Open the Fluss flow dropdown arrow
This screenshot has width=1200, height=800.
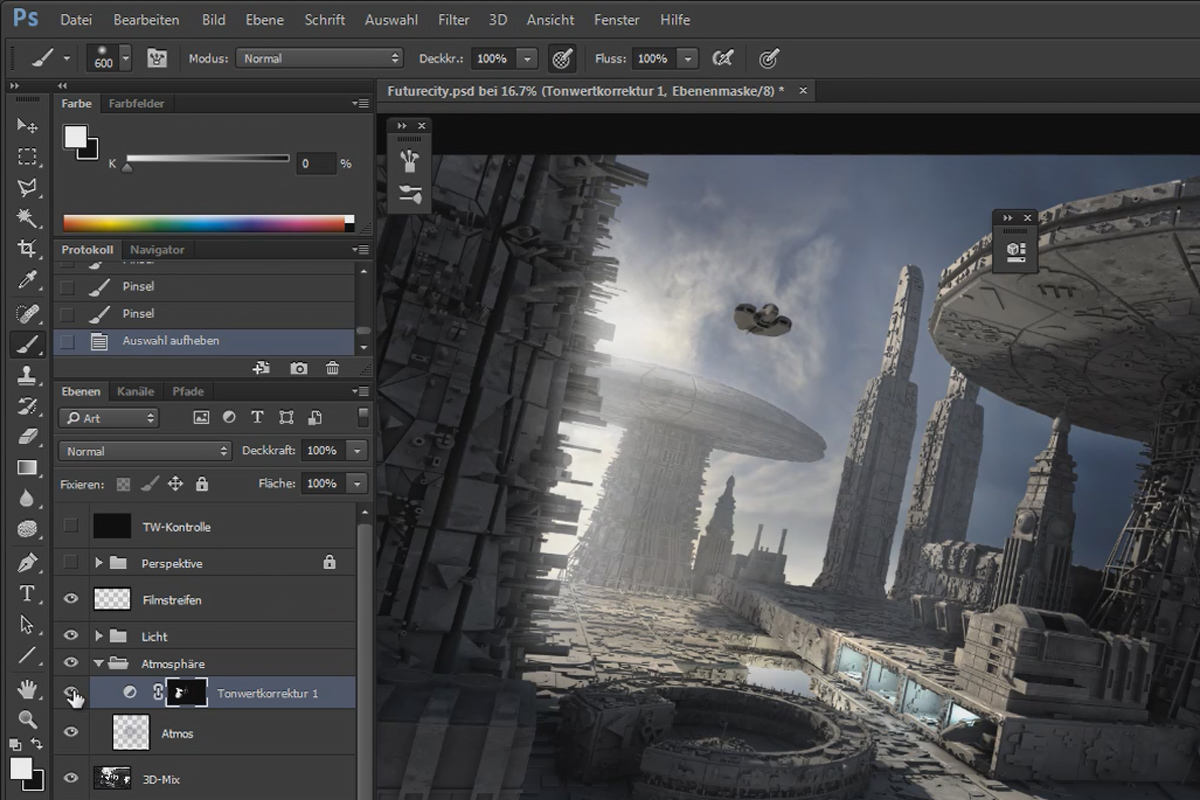coord(687,59)
